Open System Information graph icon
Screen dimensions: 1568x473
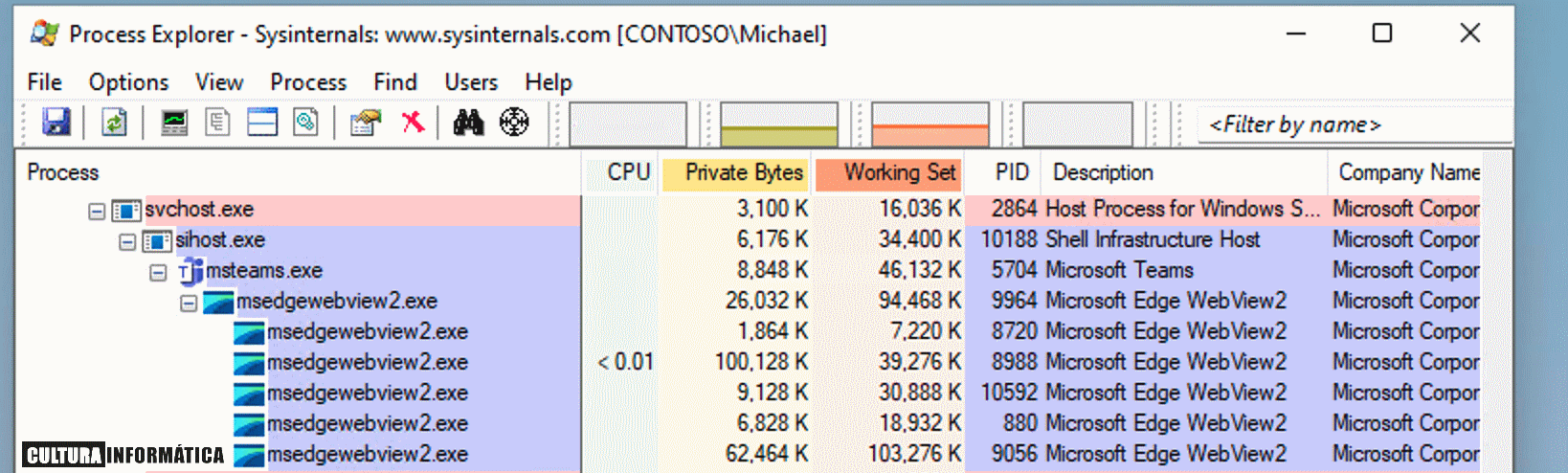tap(174, 123)
